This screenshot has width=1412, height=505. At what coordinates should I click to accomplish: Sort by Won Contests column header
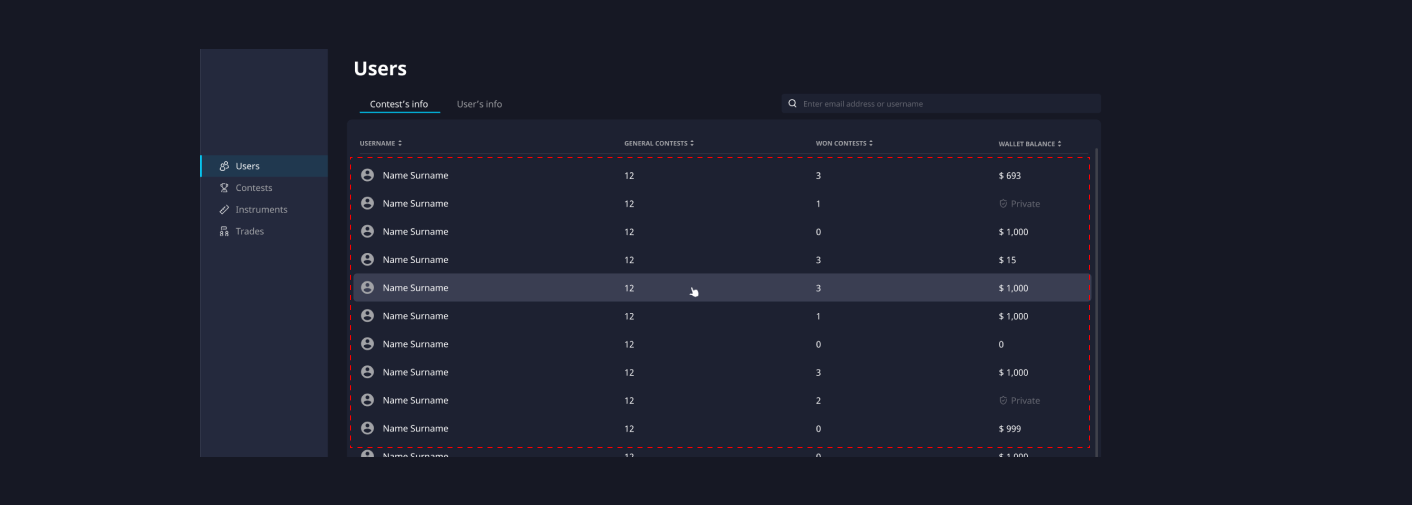(x=844, y=144)
